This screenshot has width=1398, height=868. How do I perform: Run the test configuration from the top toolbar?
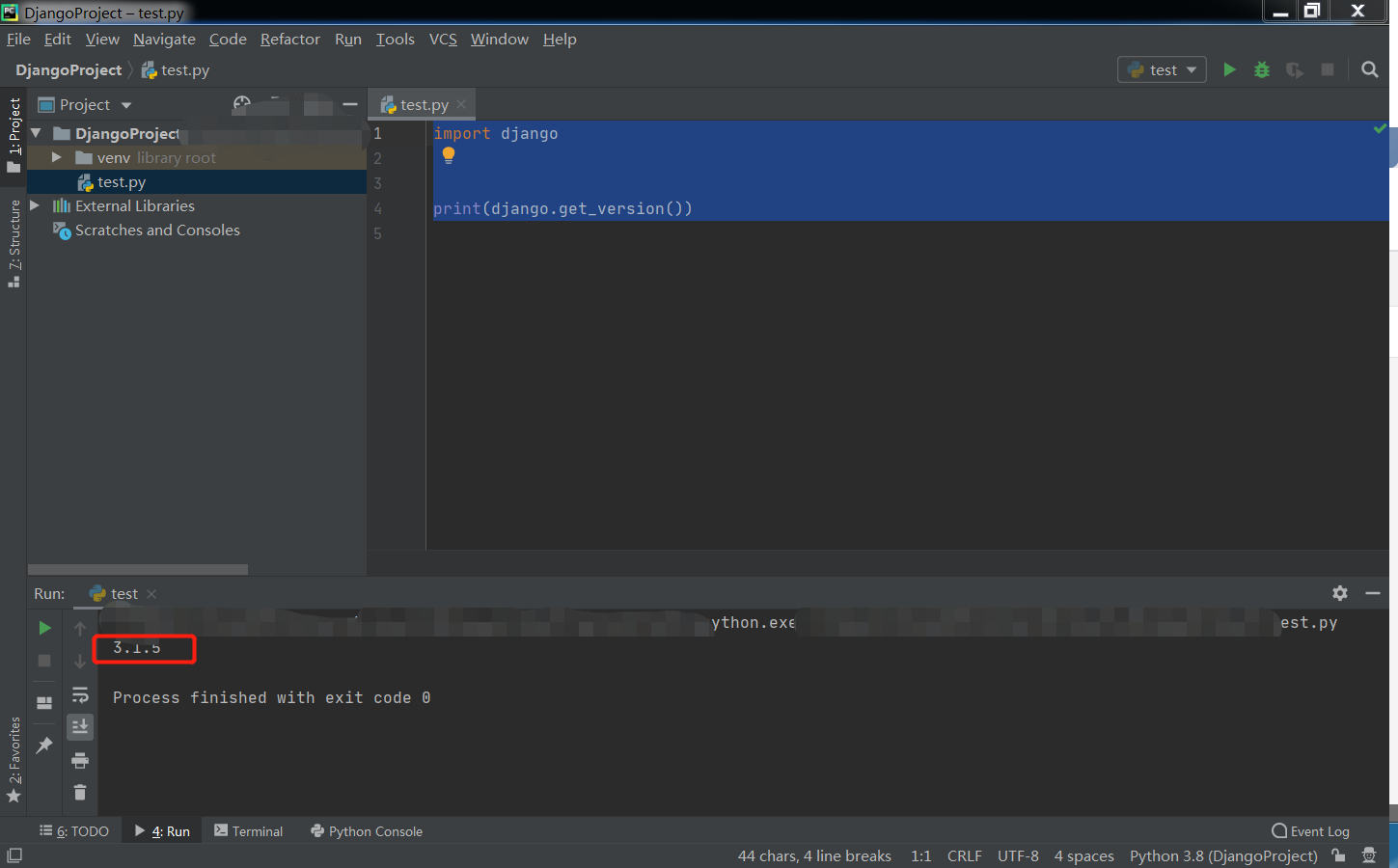(1229, 69)
